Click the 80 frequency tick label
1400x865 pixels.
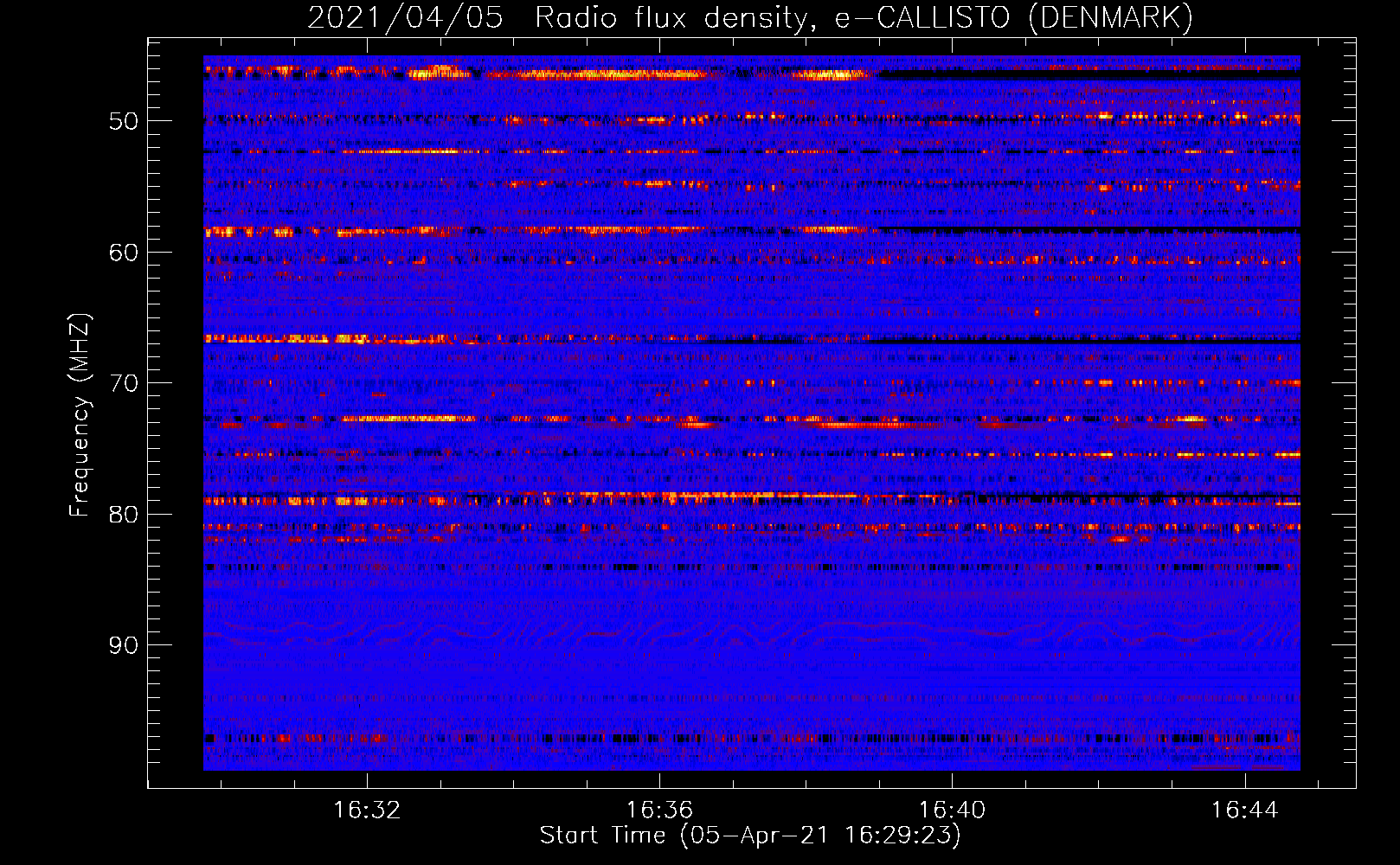tap(124, 515)
